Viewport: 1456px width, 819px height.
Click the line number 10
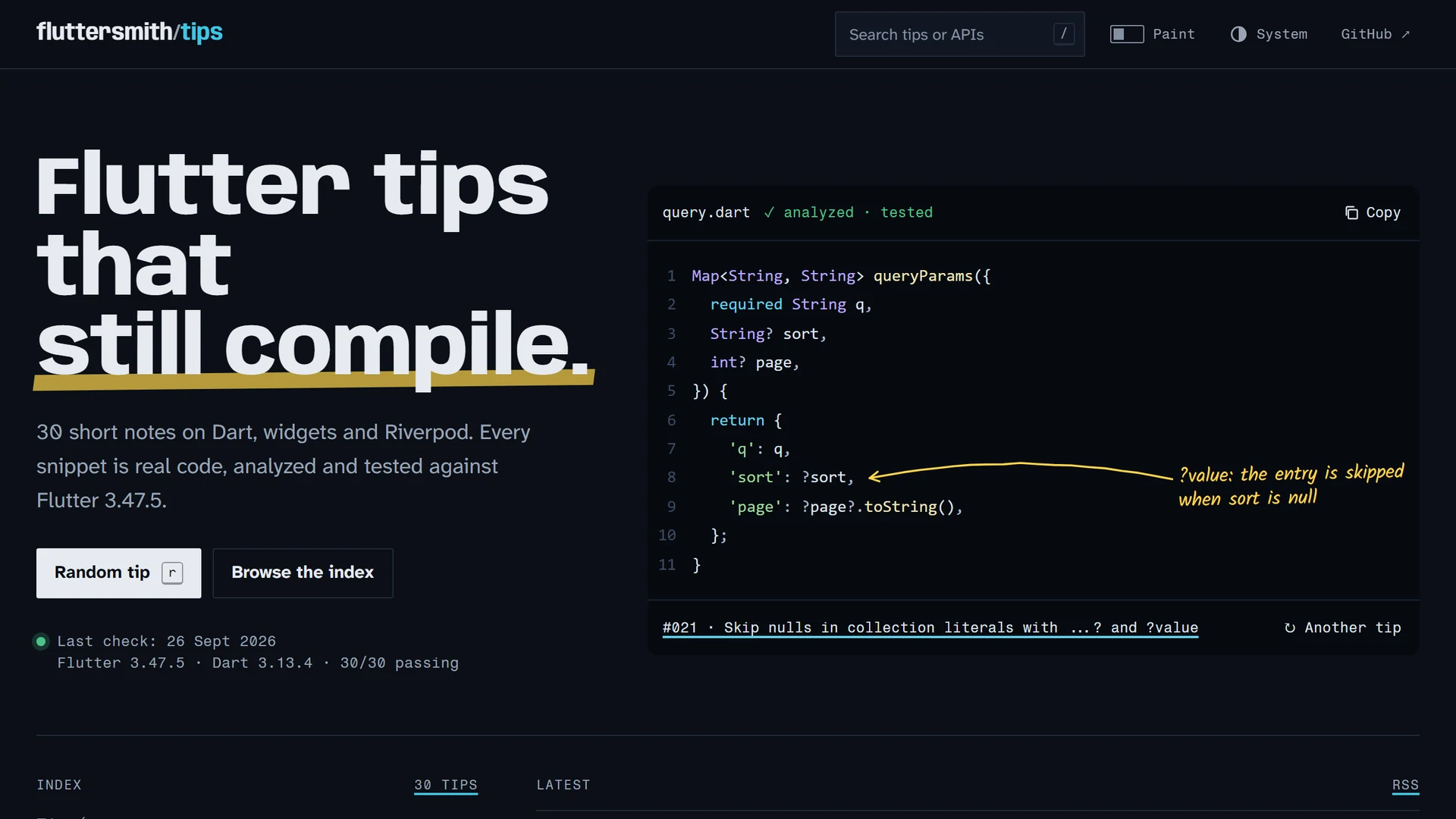click(667, 535)
